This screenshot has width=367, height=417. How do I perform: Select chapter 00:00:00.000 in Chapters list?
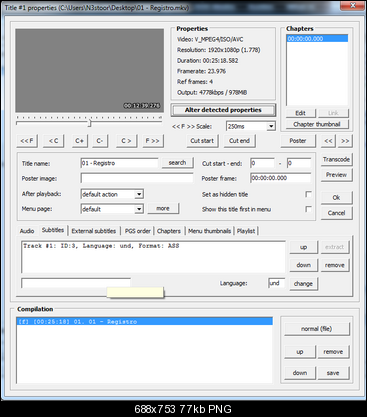(317, 39)
